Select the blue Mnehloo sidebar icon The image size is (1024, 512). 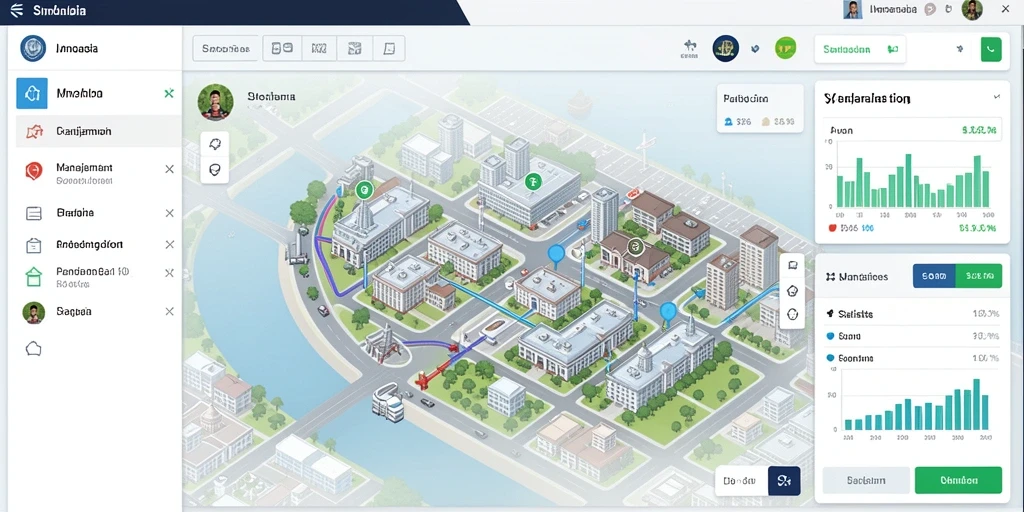pyautogui.click(x=32, y=93)
